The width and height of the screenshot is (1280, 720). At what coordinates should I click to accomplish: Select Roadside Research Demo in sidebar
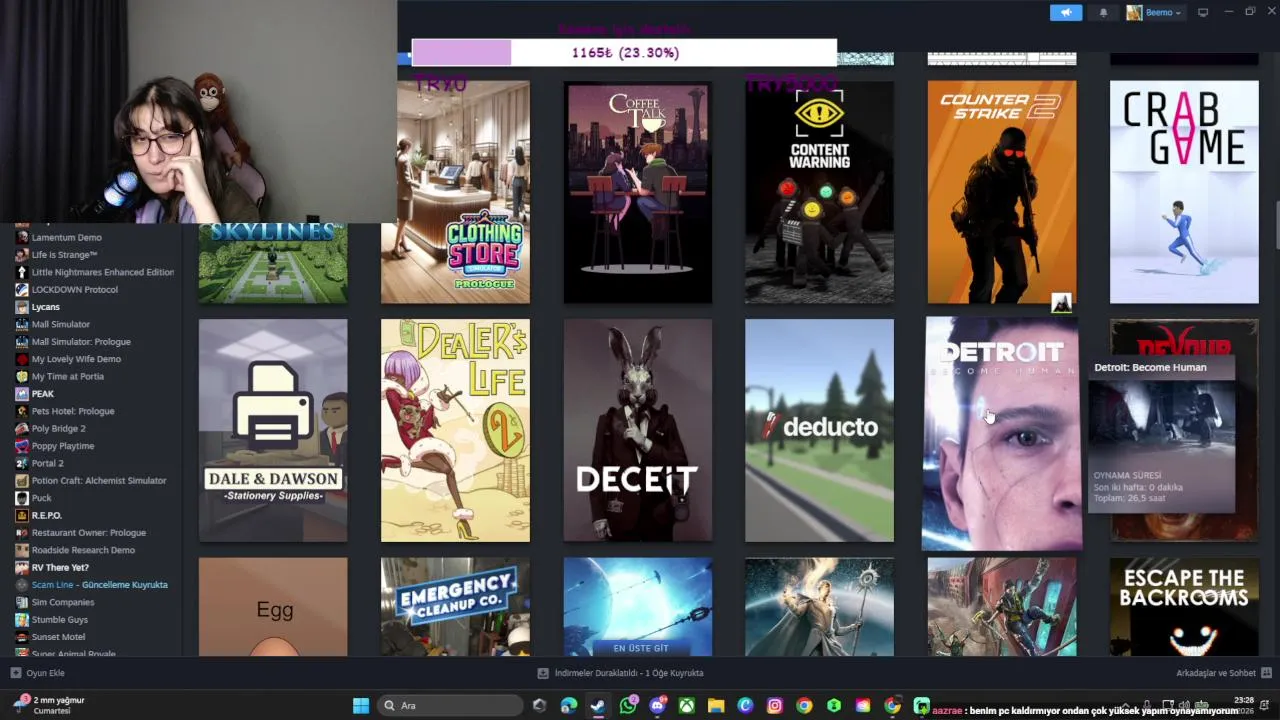(x=83, y=550)
